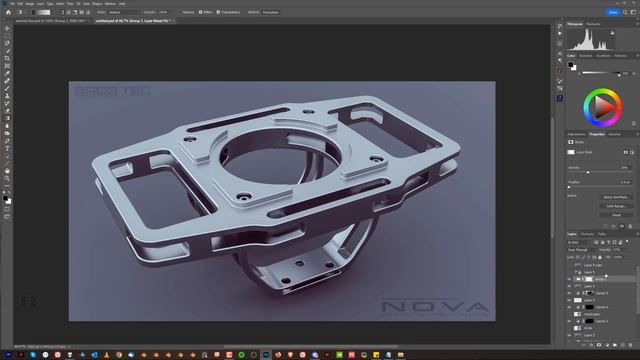
Task: Select the Gradient tool in toolbar
Action: [x=7, y=118]
